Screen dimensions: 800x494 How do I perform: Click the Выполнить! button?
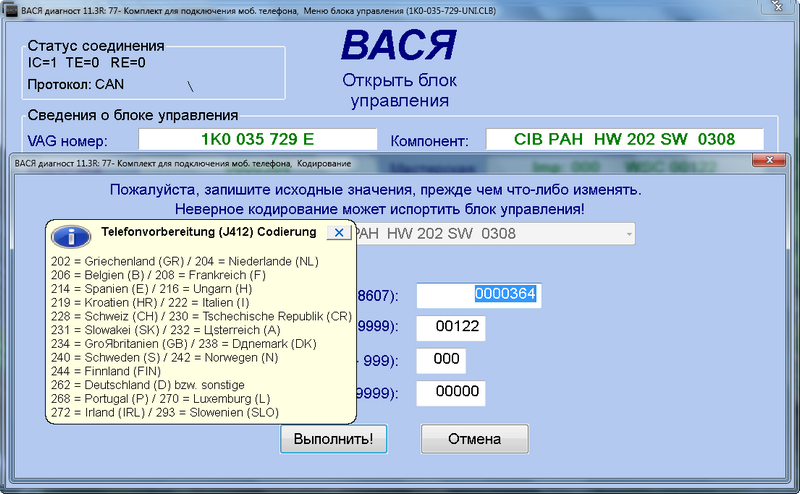(x=333, y=439)
